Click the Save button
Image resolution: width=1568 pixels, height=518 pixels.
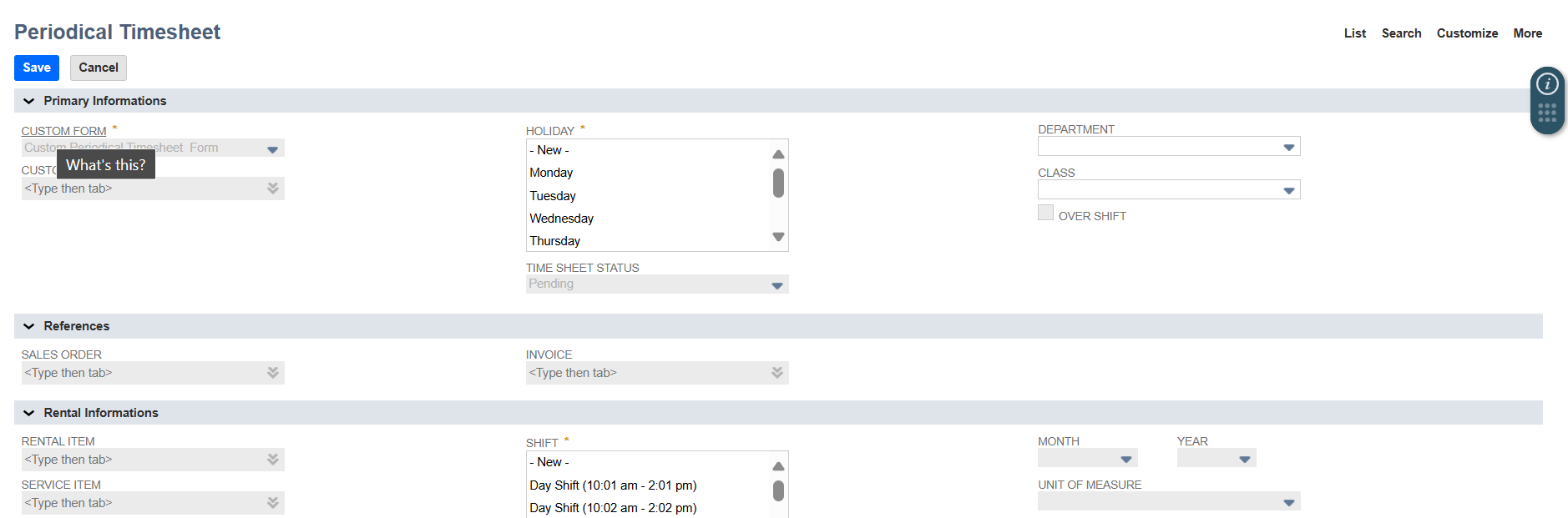click(x=36, y=68)
